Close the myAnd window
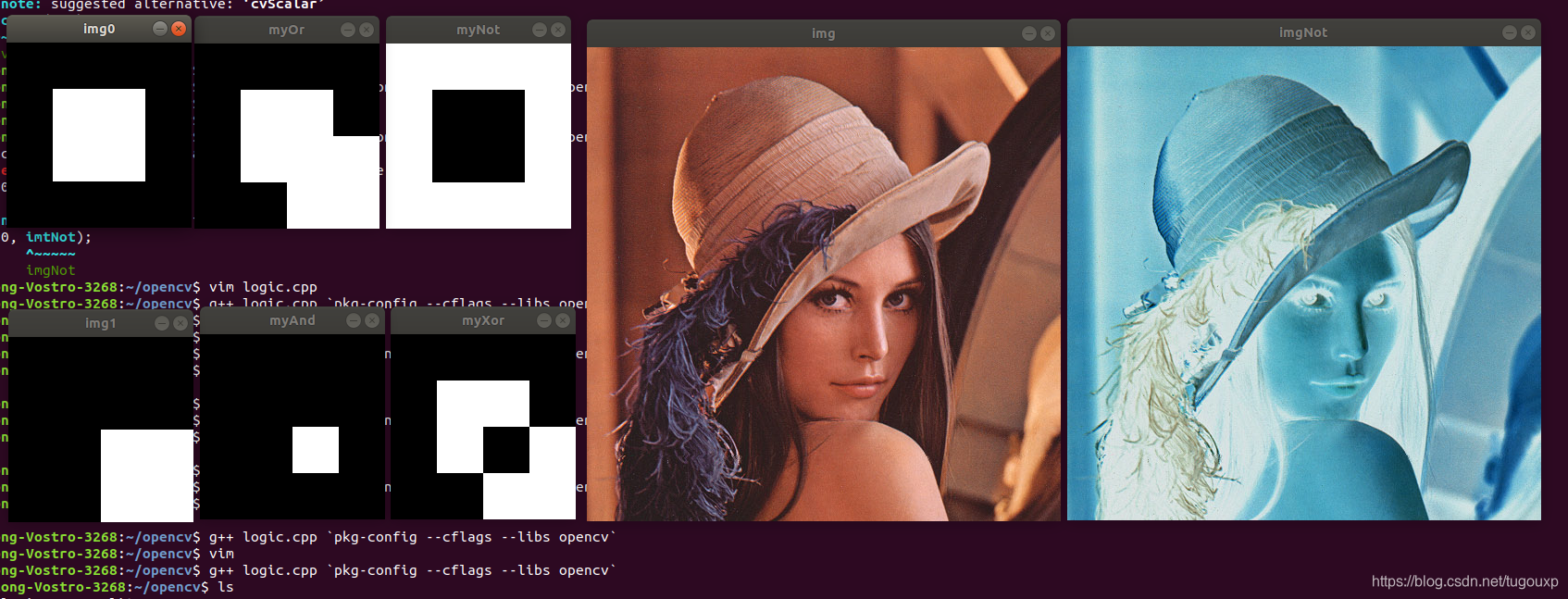The height and width of the screenshot is (599, 1568). coord(372,320)
